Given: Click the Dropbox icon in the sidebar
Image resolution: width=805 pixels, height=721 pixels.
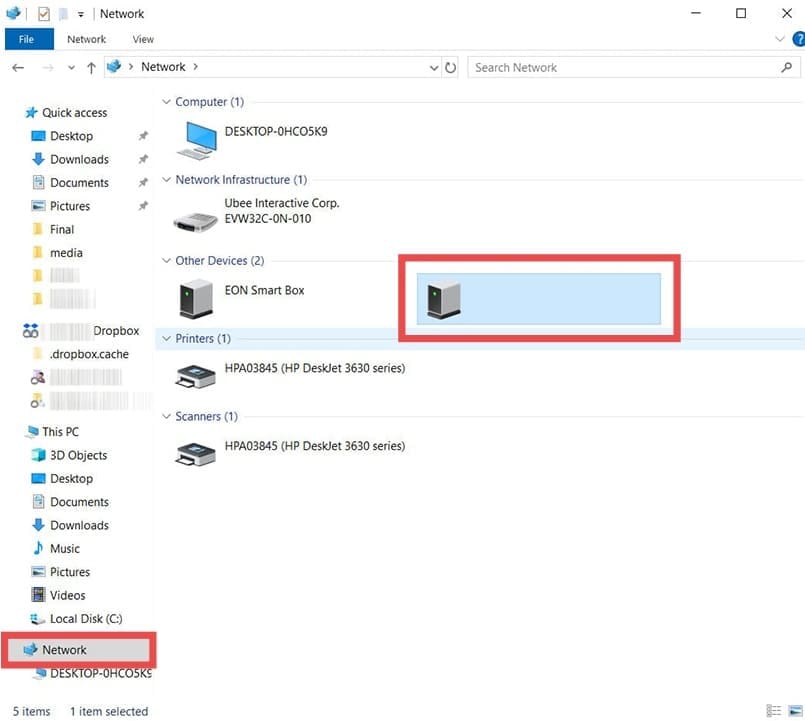Looking at the screenshot, I should click(x=30, y=331).
